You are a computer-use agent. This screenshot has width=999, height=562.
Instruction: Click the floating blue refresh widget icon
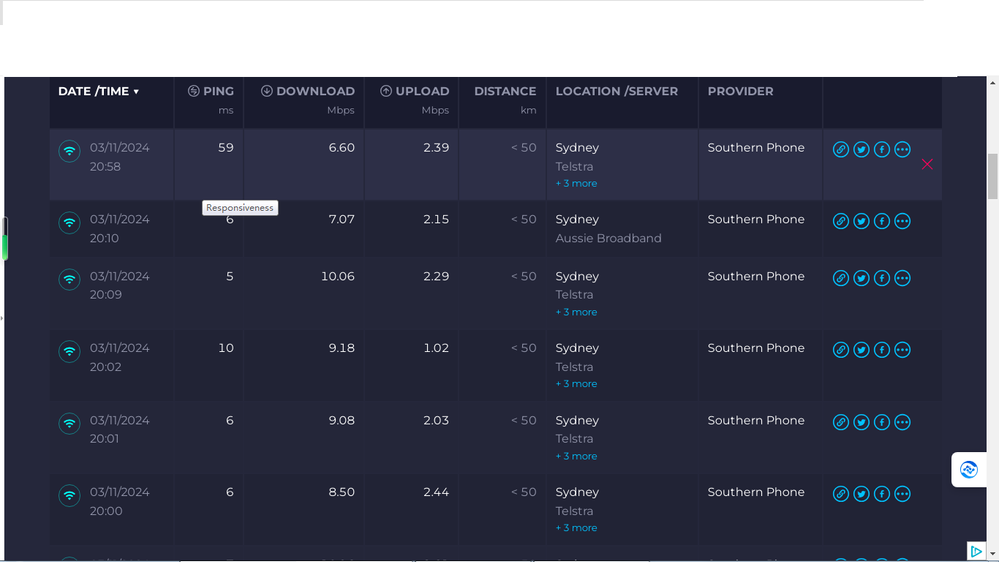[968, 469]
